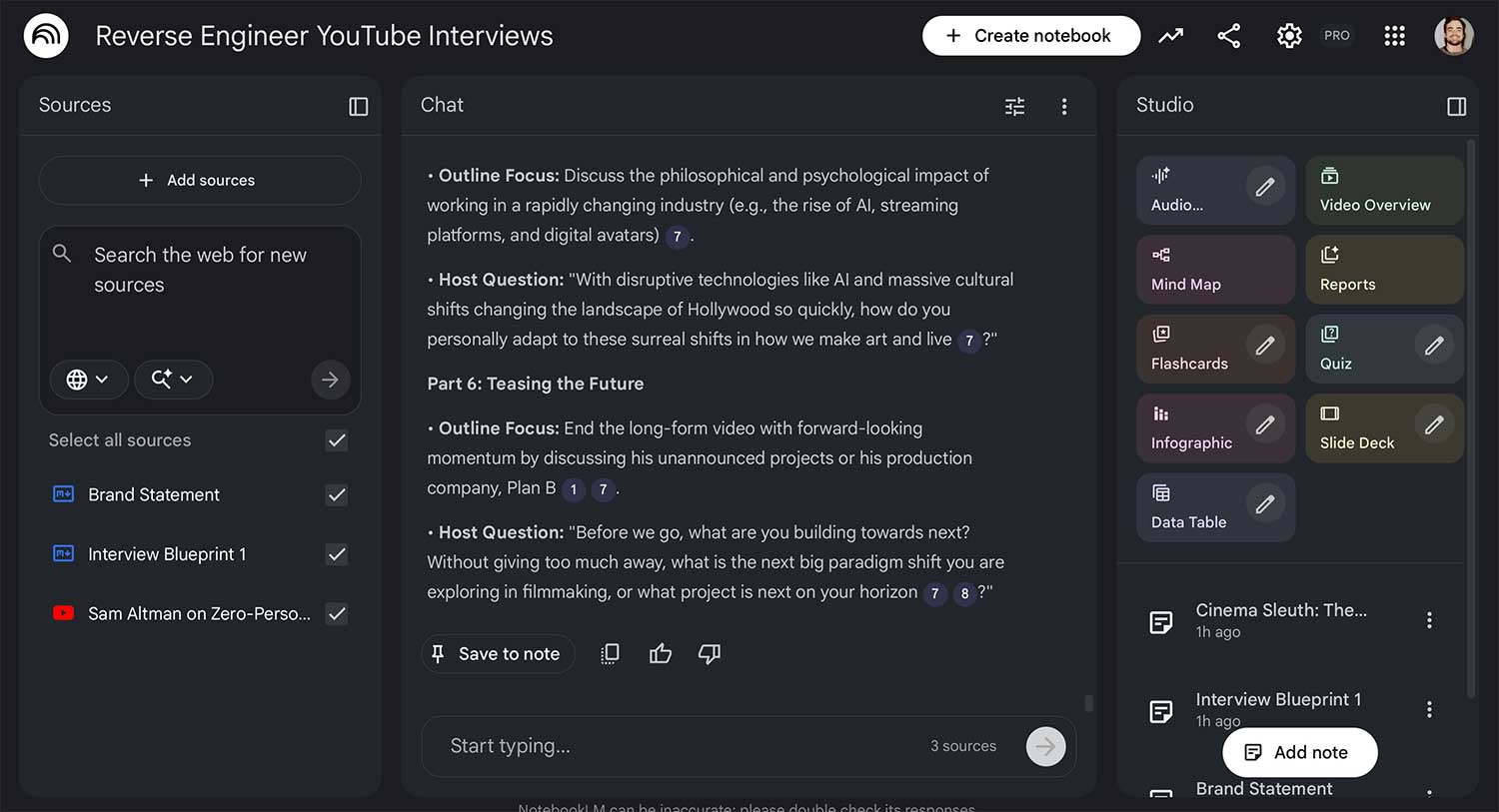
Task: Collapse the Sources panel
Action: tap(359, 105)
